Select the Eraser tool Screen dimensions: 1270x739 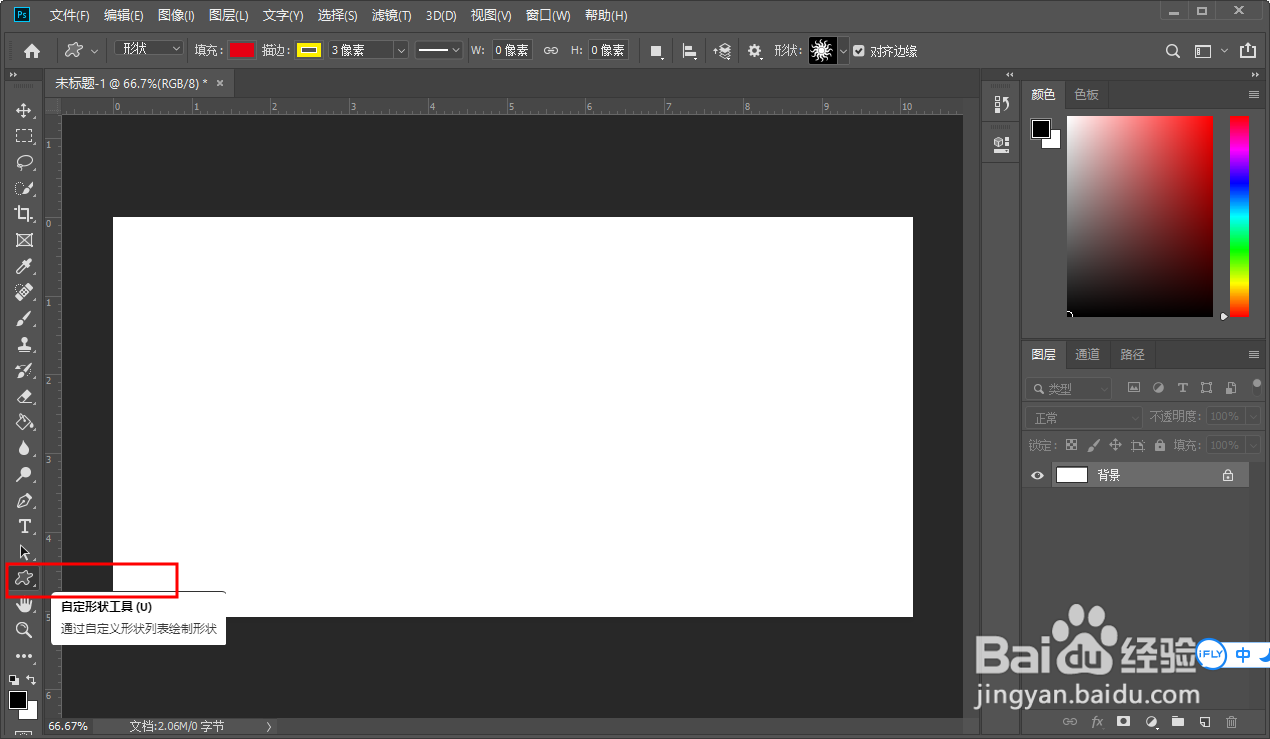point(24,396)
